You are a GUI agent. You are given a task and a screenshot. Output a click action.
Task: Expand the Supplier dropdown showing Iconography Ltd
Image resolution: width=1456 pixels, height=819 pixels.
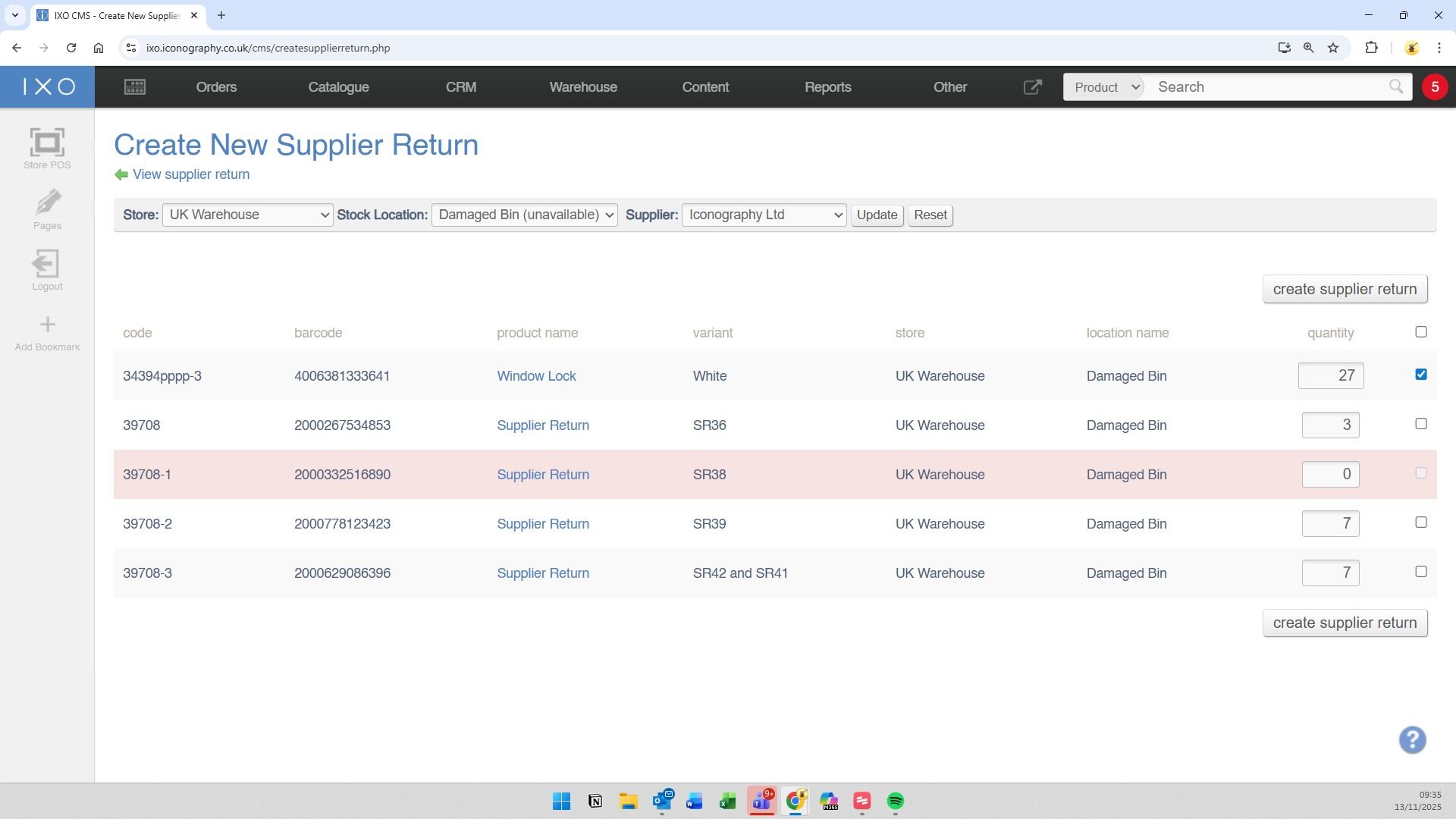click(x=764, y=215)
